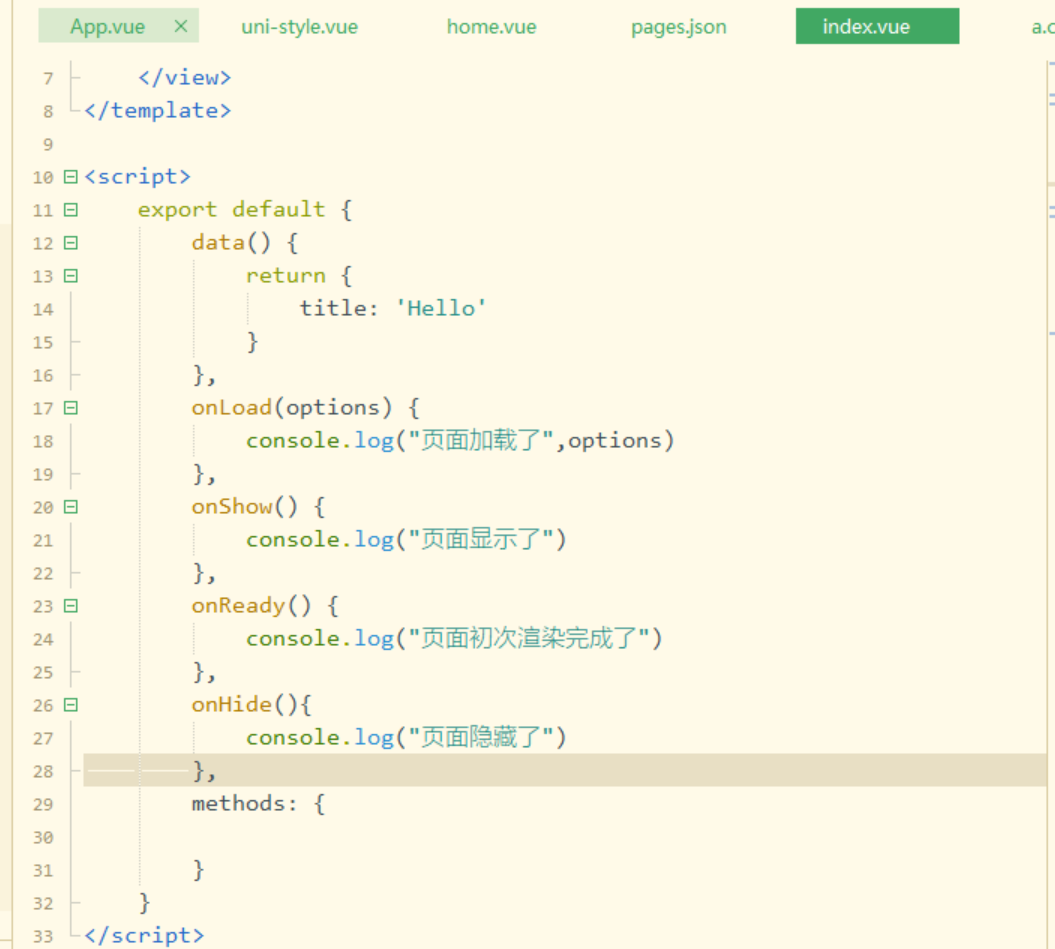1055x949 pixels.
Task: Close the App.vue tab
Action: point(180,26)
